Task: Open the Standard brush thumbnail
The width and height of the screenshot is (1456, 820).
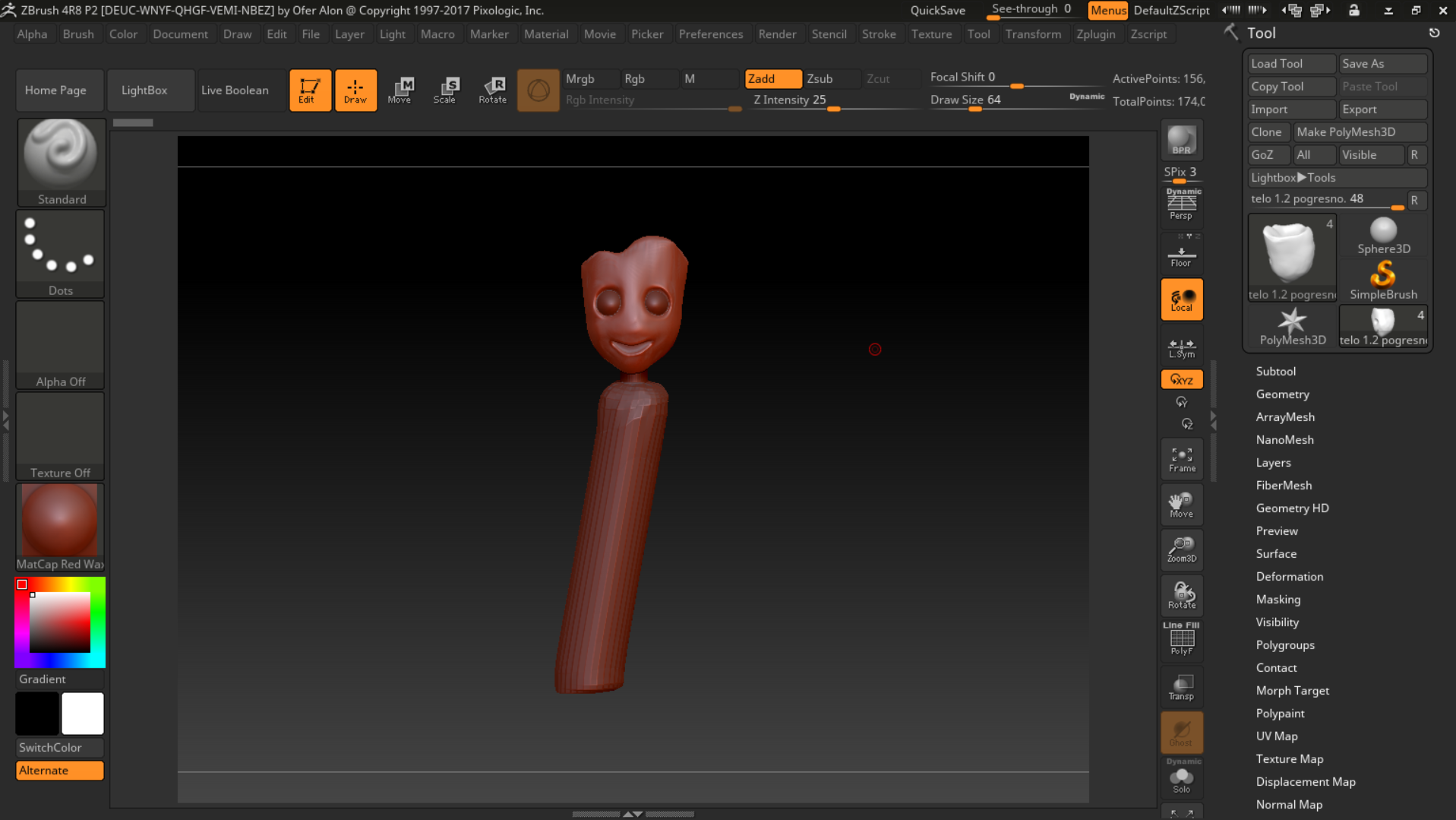Action: [x=61, y=162]
